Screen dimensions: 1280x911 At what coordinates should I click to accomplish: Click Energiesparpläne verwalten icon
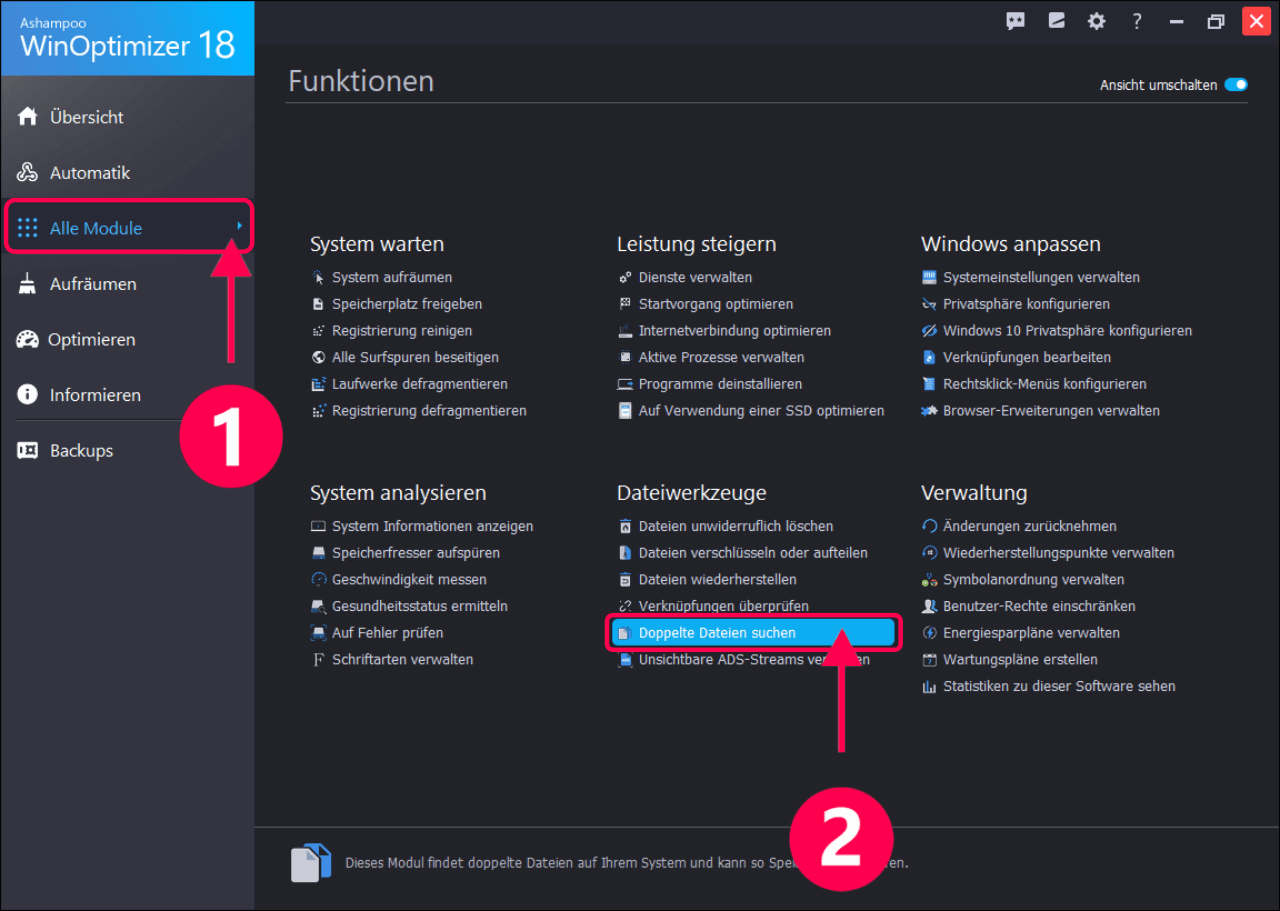tap(929, 633)
